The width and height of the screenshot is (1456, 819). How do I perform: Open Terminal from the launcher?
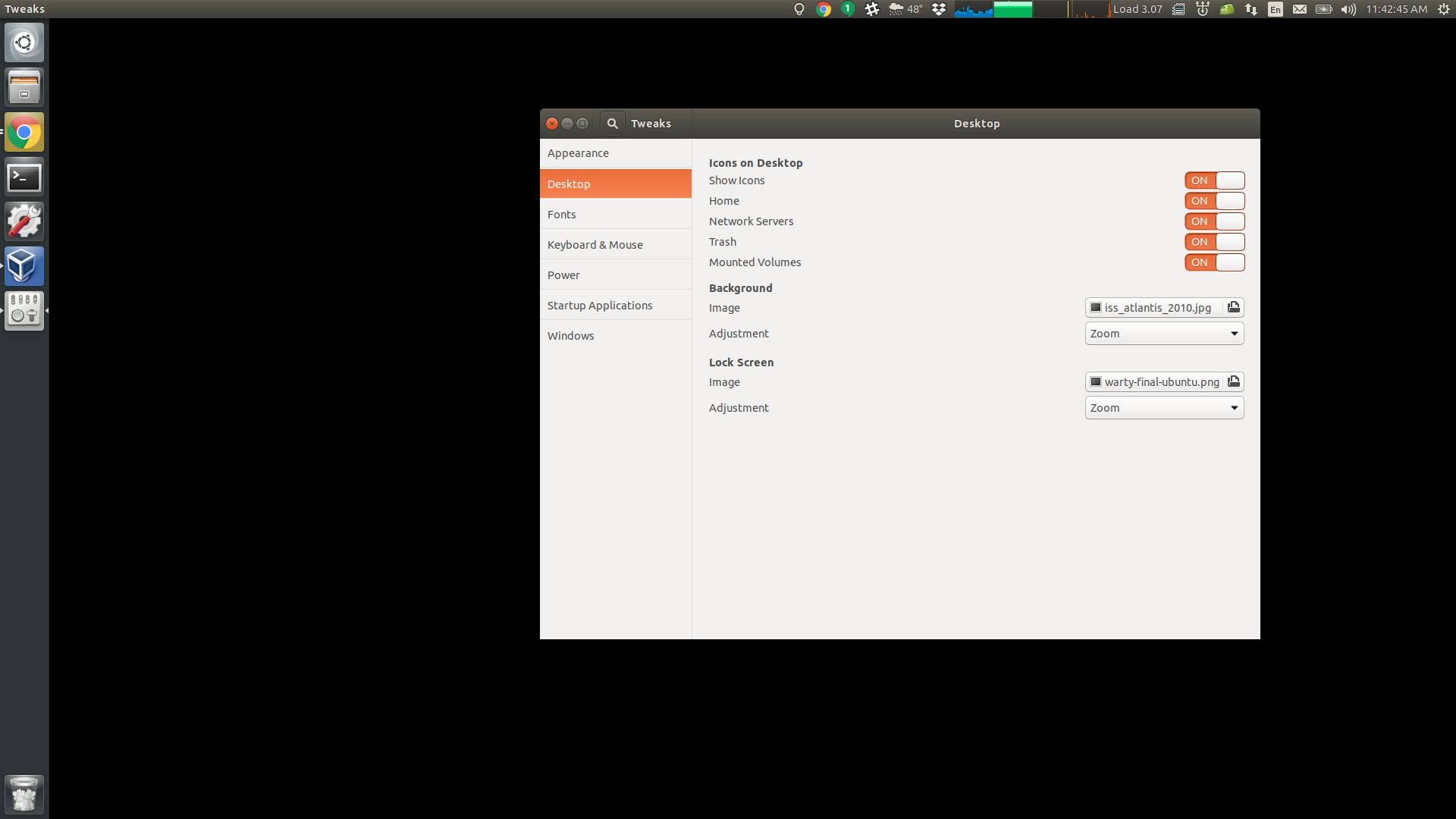[24, 177]
